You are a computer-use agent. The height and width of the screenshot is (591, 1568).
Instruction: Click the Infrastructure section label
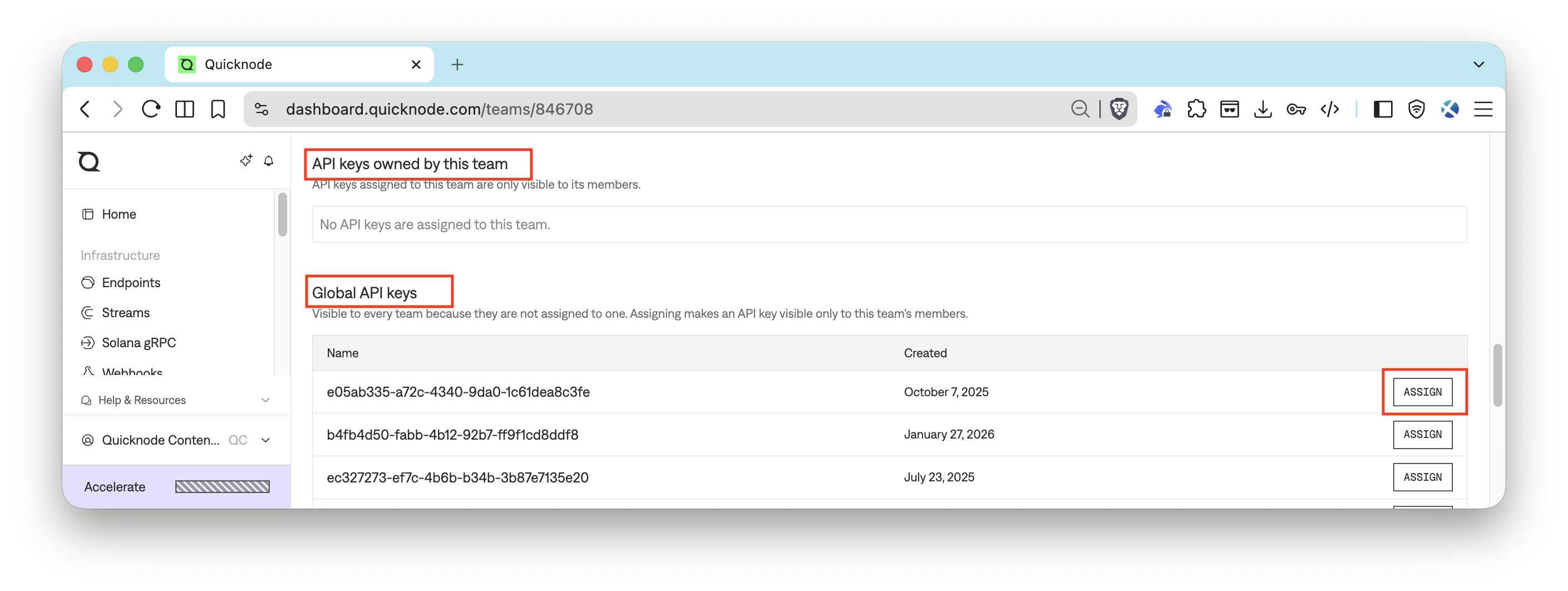point(120,255)
